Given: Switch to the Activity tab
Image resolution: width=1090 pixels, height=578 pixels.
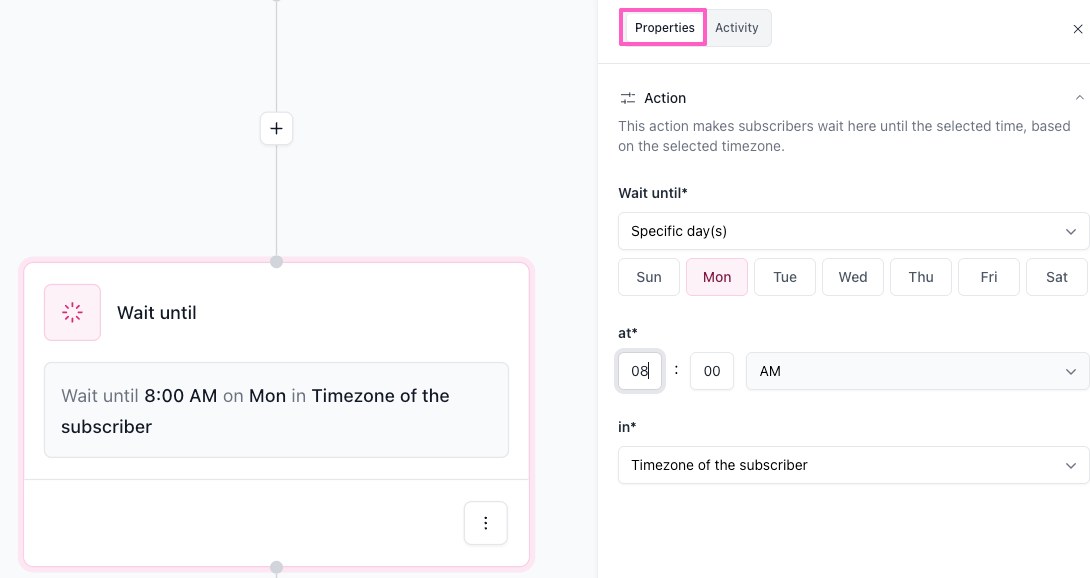Looking at the screenshot, I should click(x=737, y=28).
